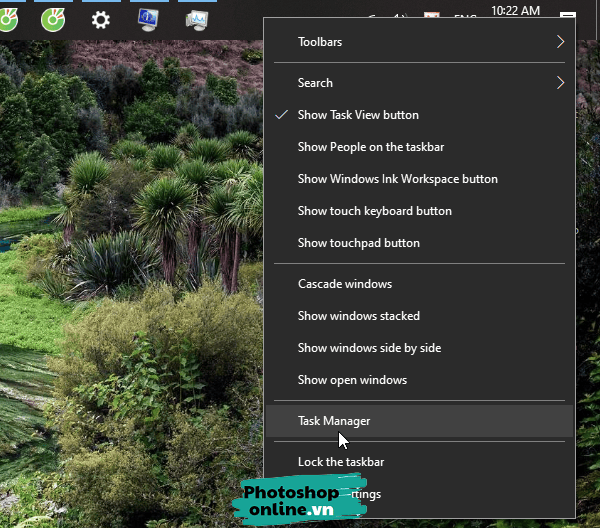The image size is (600, 528).
Task: Click the ENG language indicator
Action: coord(465,18)
